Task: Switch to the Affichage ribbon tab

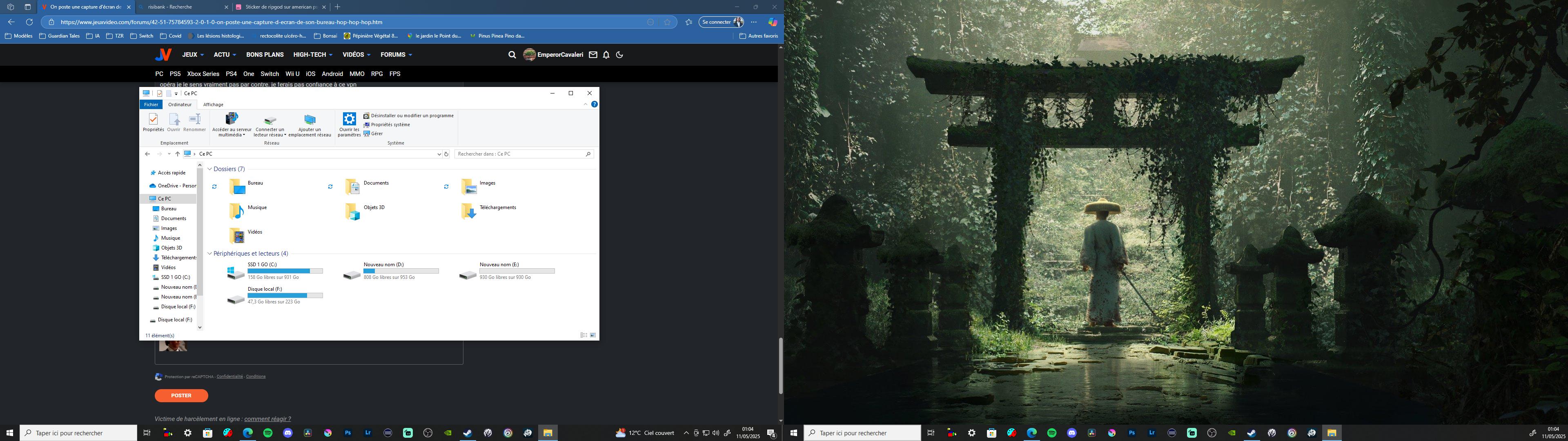Action: pos(213,104)
